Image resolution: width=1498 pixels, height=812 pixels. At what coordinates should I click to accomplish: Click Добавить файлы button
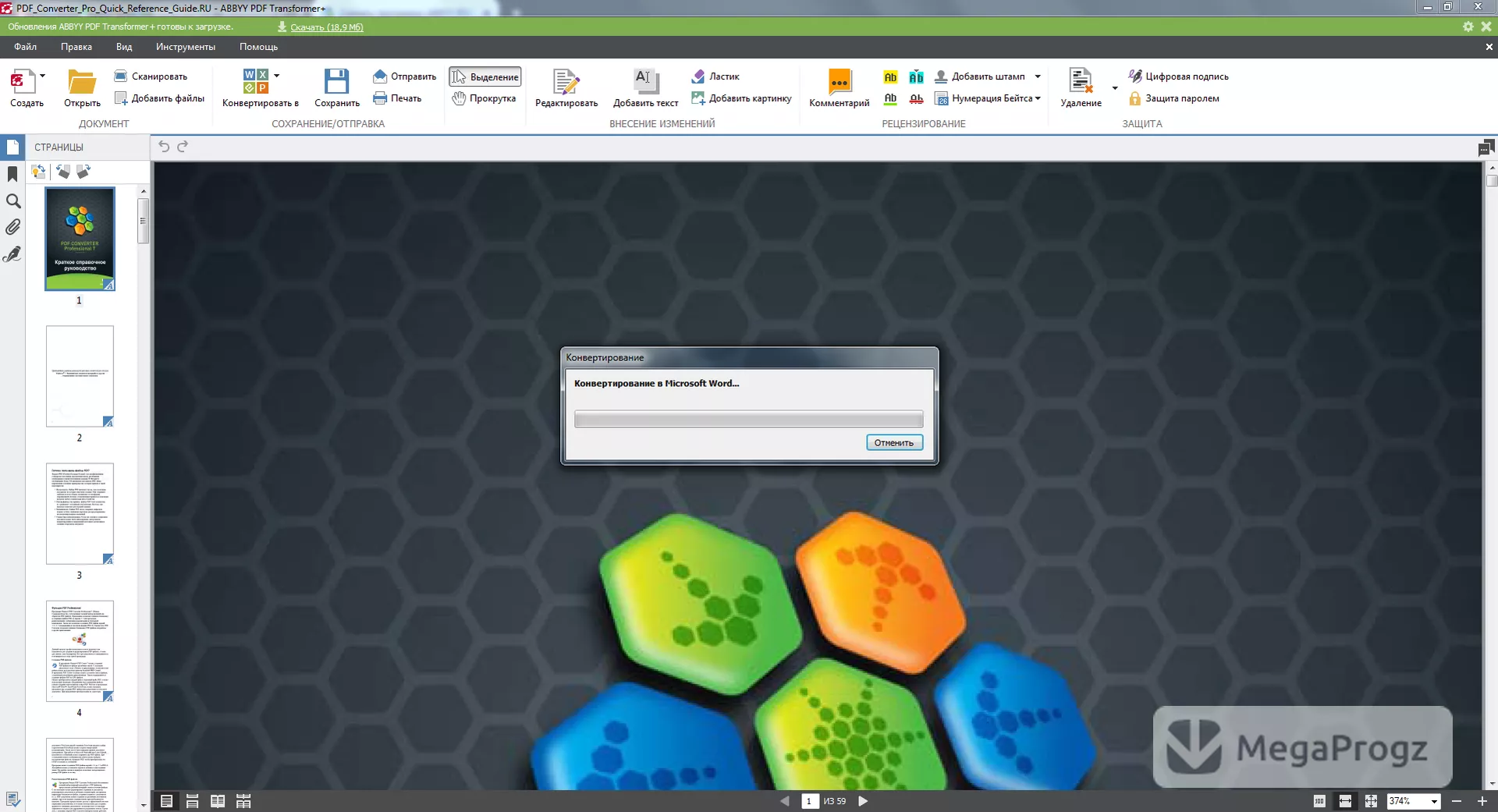(x=159, y=98)
